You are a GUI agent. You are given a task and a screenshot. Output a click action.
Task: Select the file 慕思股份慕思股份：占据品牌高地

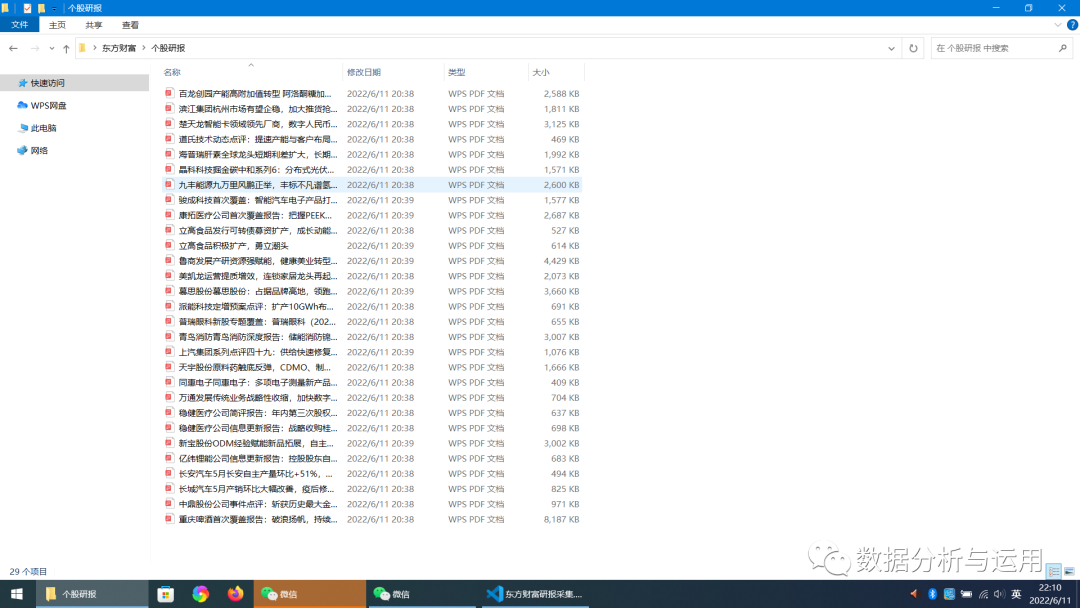tap(372, 291)
